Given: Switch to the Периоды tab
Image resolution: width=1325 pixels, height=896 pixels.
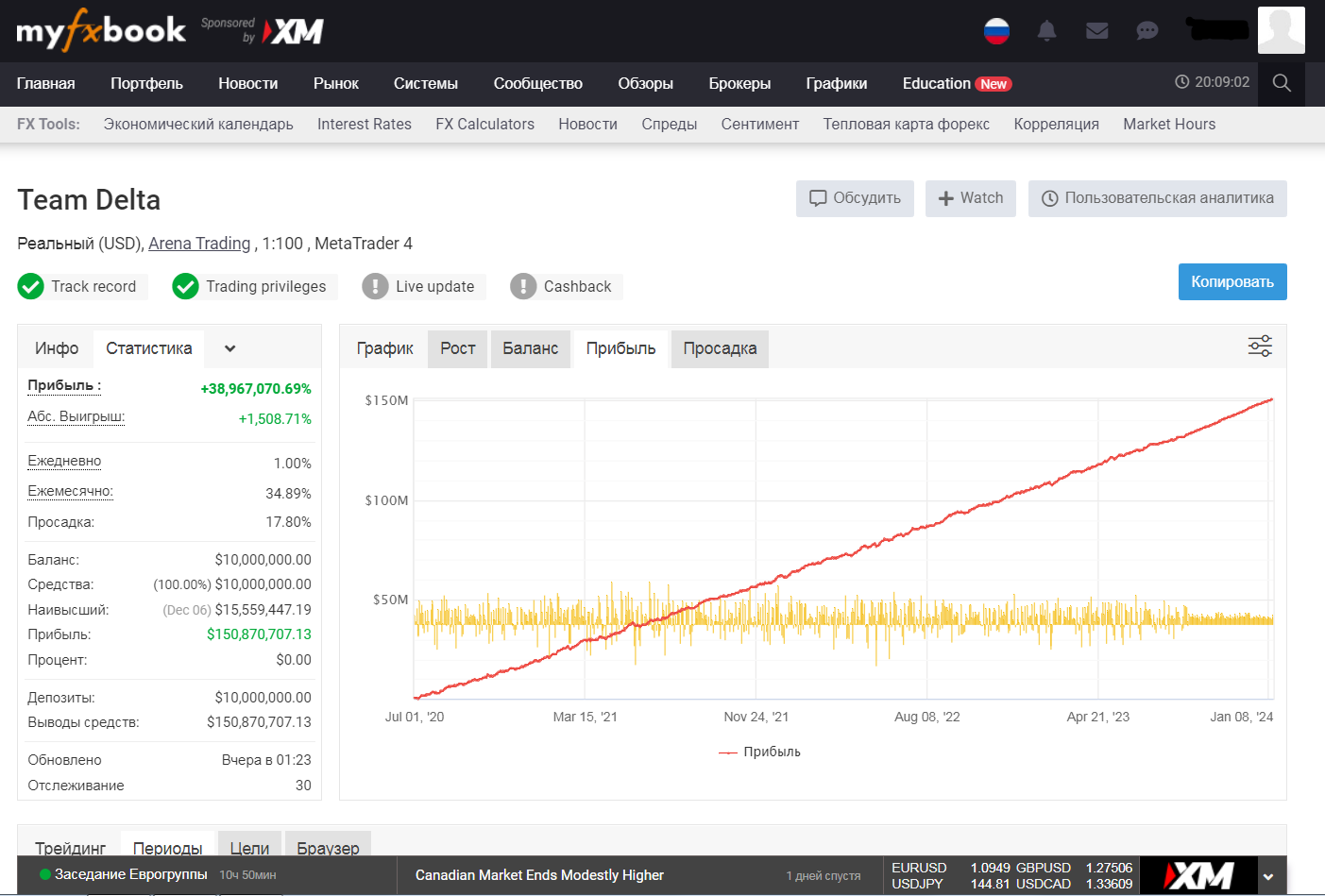Looking at the screenshot, I should (x=168, y=846).
